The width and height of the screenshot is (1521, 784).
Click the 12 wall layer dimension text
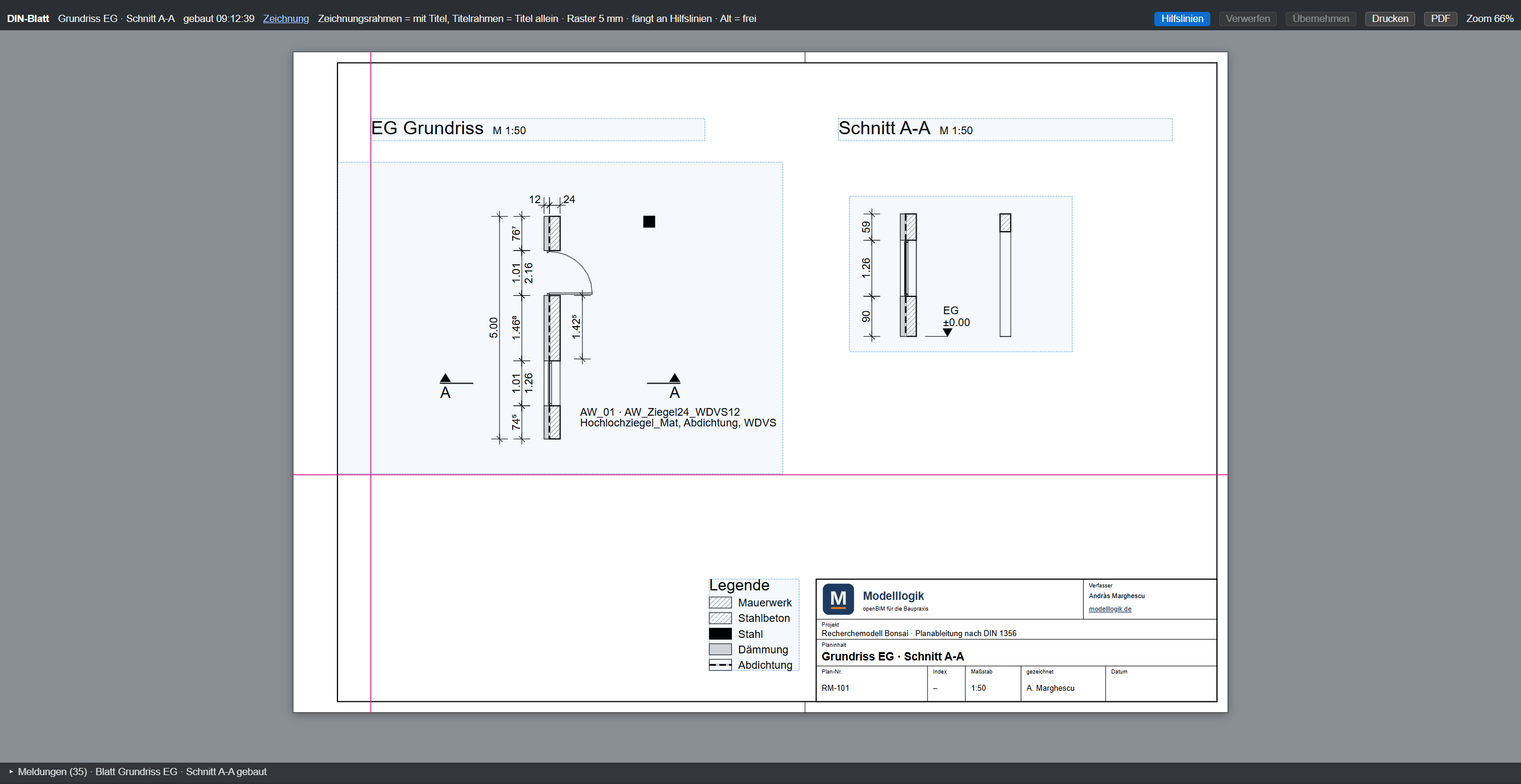[535, 200]
